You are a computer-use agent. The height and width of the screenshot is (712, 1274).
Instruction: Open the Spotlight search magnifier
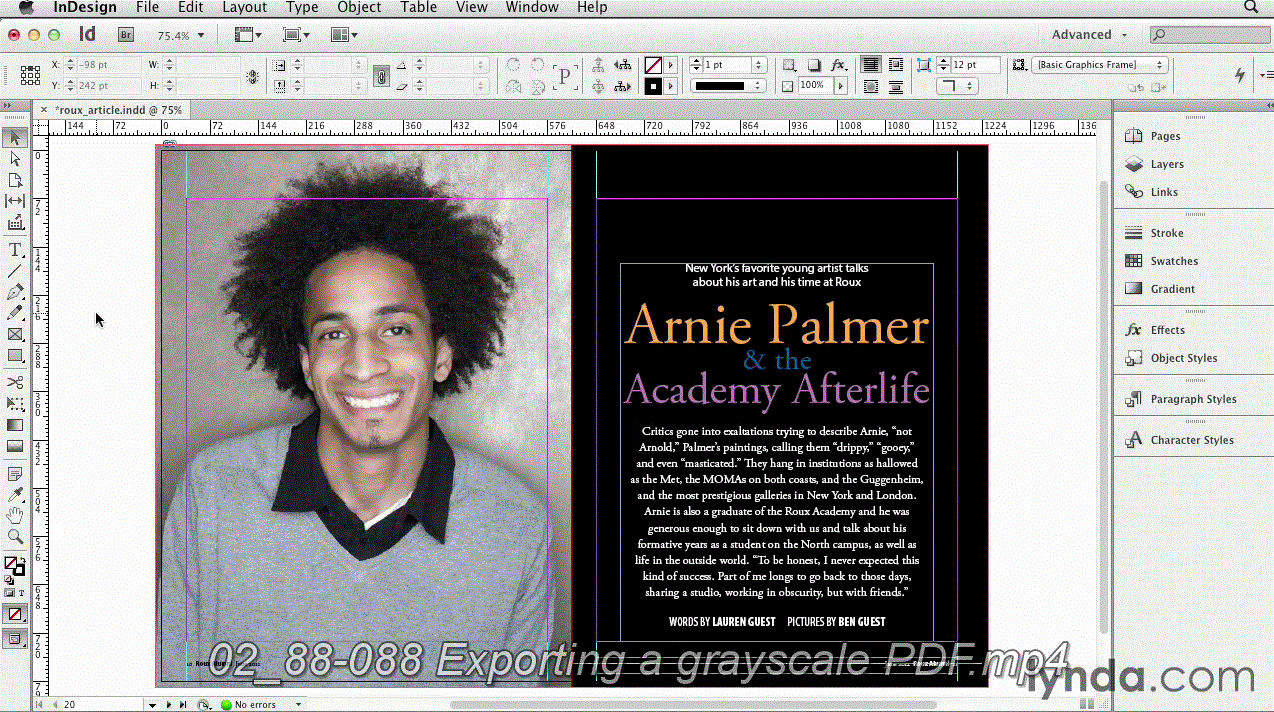click(1250, 7)
